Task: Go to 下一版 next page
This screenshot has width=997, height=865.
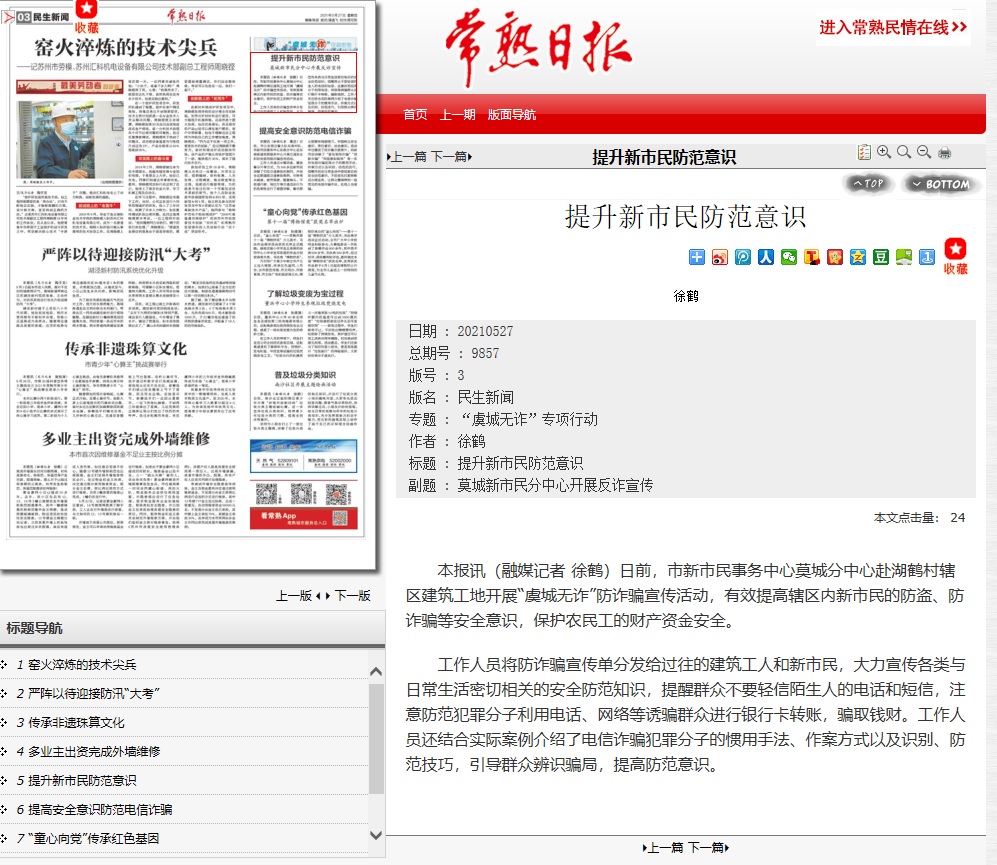Action: [352, 595]
